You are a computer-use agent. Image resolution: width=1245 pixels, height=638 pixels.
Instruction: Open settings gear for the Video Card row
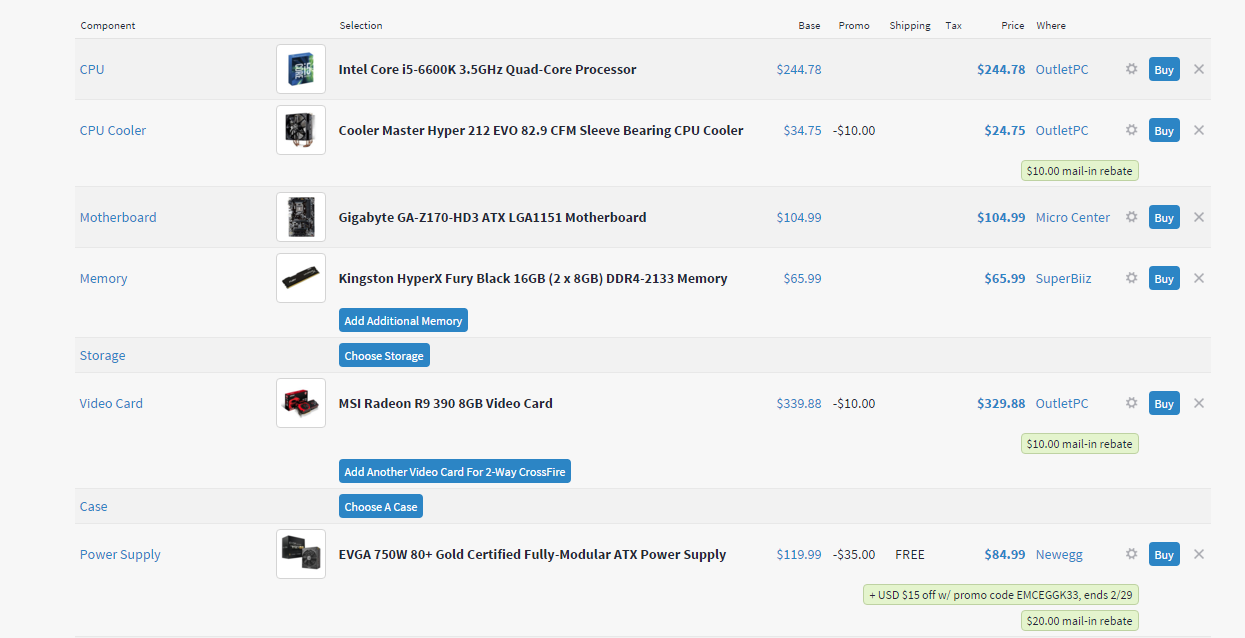point(1131,403)
